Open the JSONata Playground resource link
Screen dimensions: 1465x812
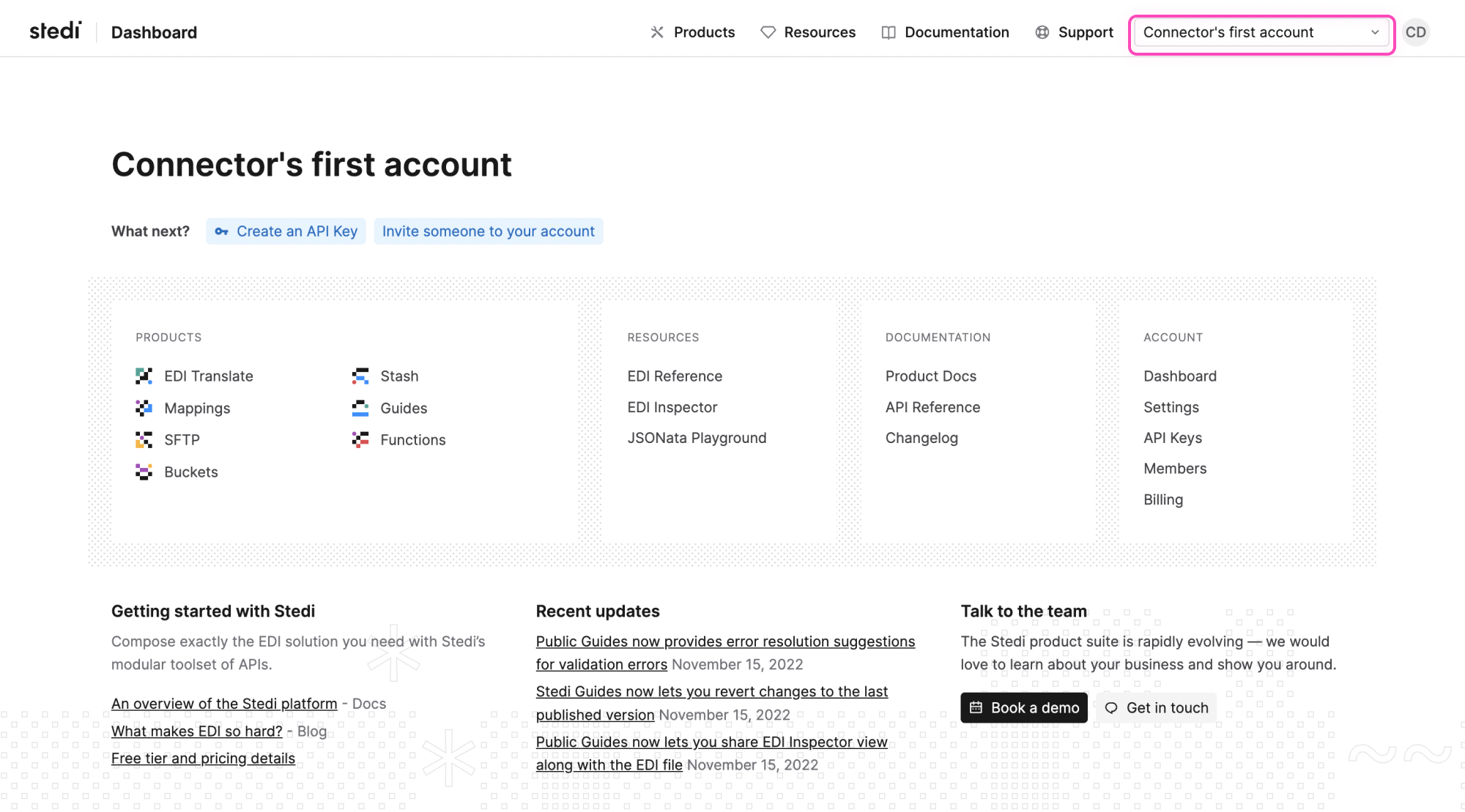click(697, 438)
